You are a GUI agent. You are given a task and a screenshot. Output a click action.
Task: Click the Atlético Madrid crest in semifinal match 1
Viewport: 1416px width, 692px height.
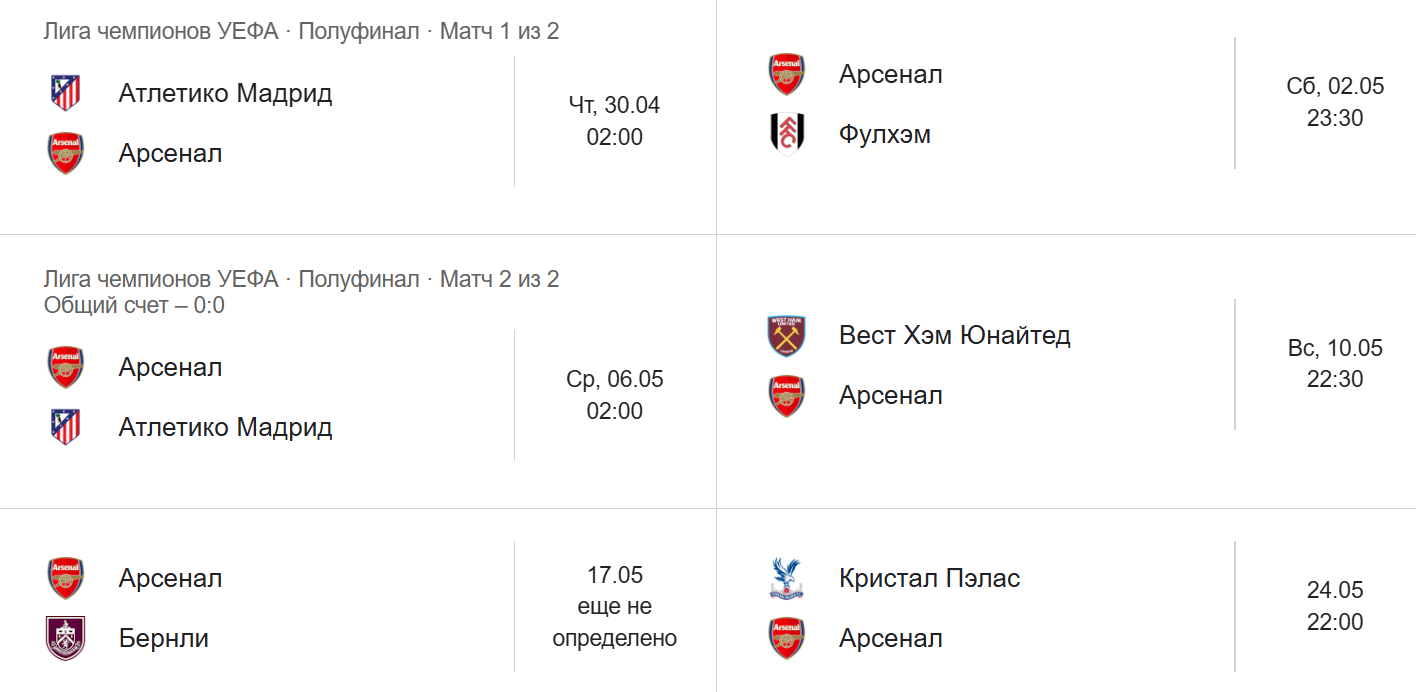point(66,93)
